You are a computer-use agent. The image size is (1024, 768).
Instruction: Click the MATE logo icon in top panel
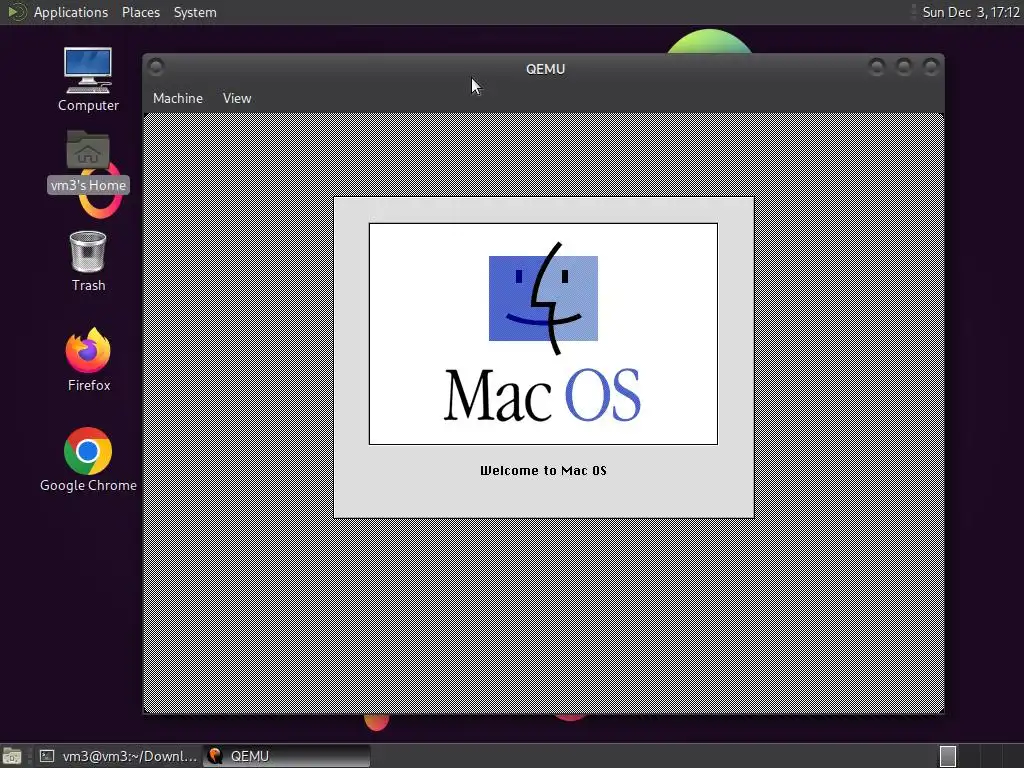17,12
